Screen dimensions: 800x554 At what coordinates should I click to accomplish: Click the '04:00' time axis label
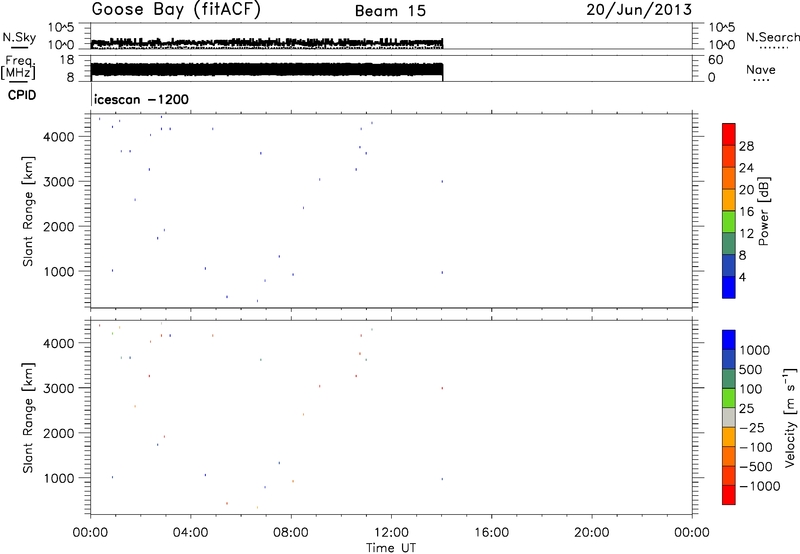(191, 533)
